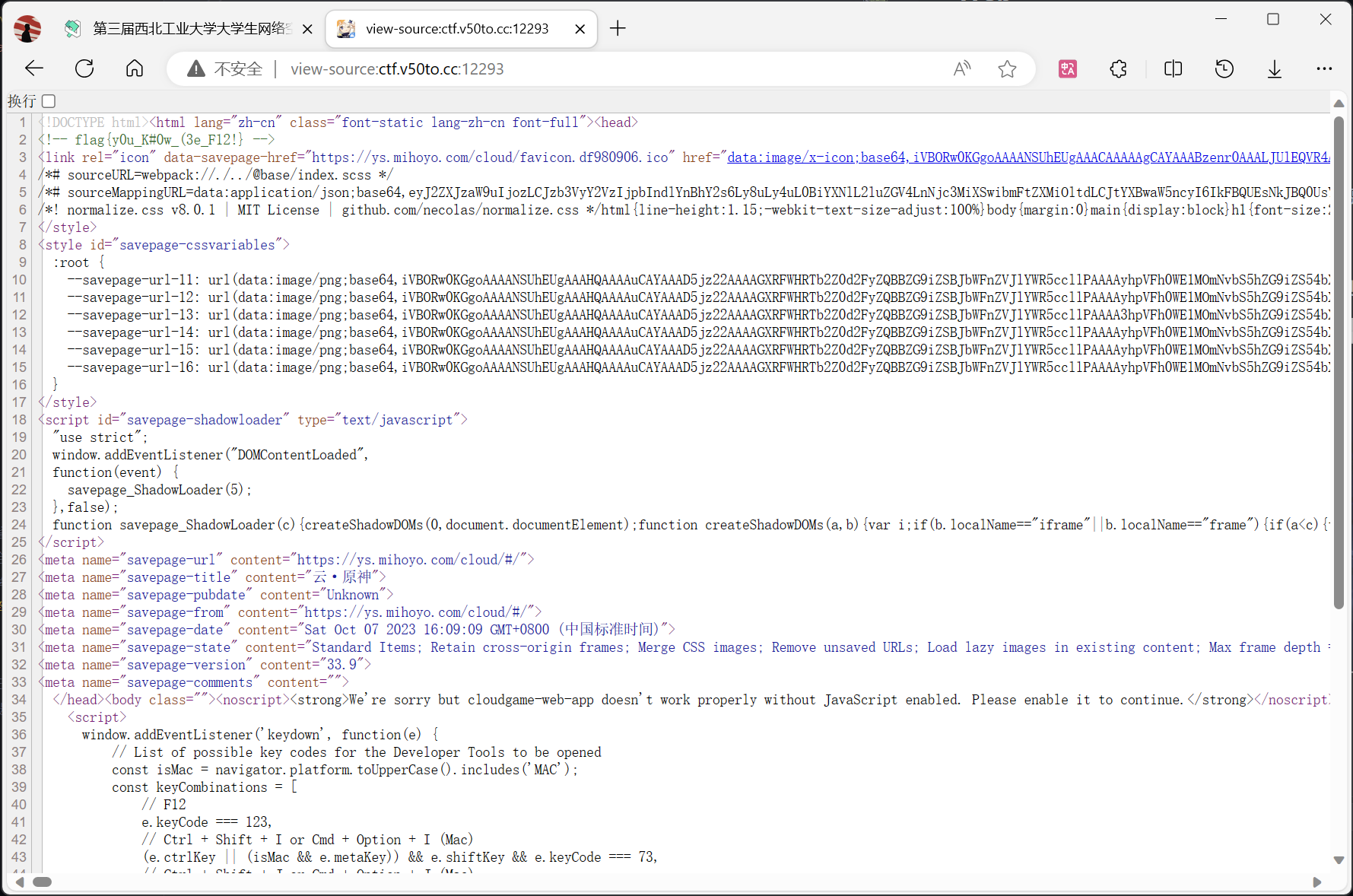Reload the view-source page

point(84,68)
